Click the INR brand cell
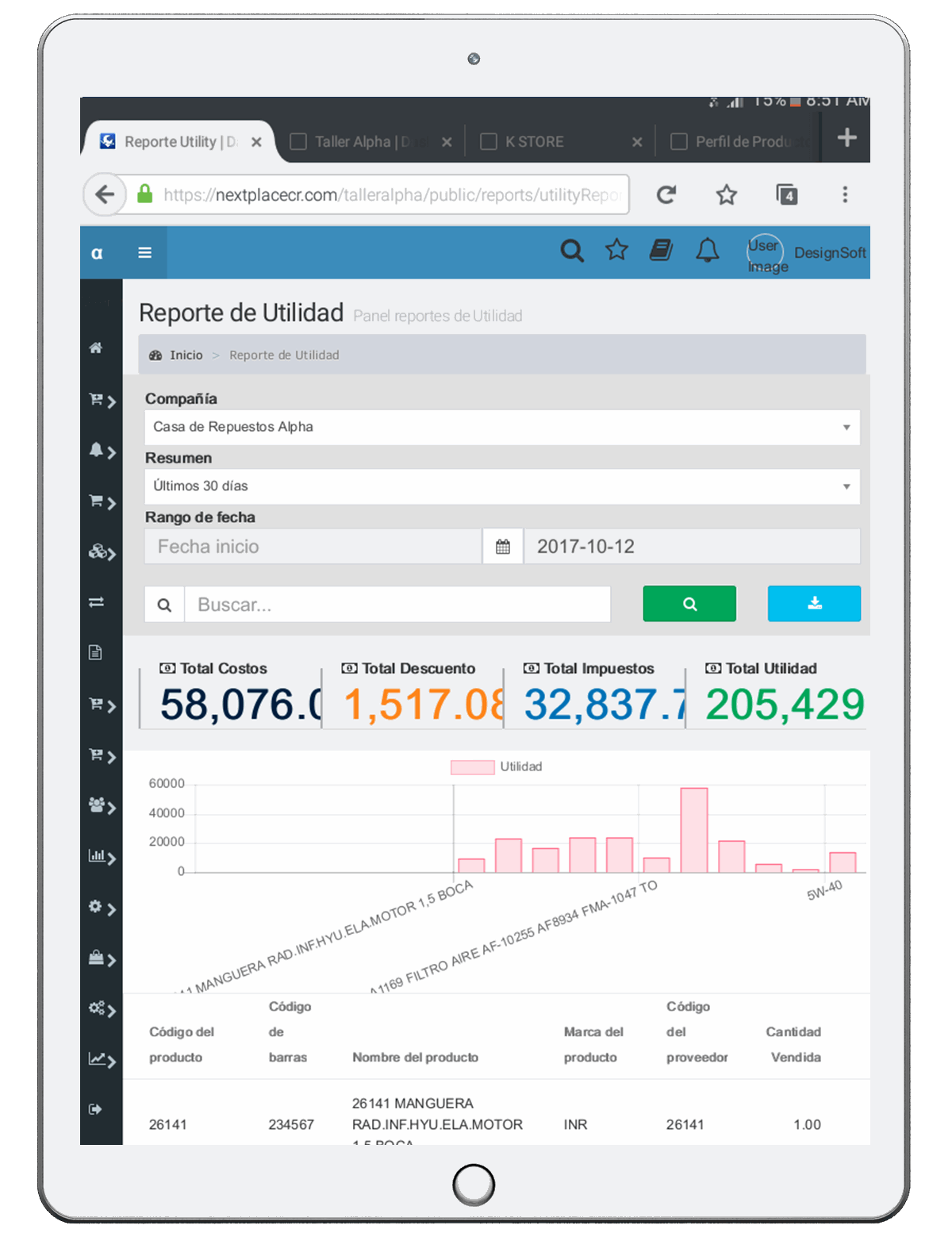This screenshot has height=1256, width=952. [x=575, y=1125]
